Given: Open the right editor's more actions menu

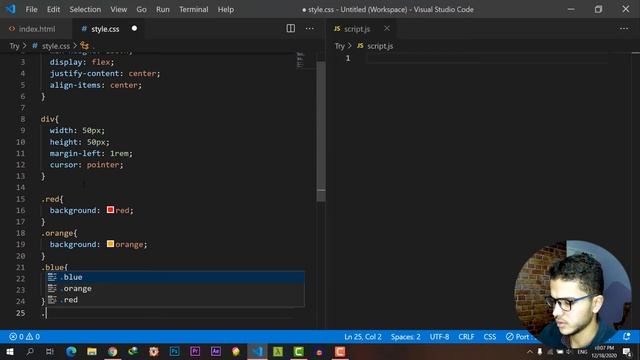Looking at the screenshot, I should (624, 28).
